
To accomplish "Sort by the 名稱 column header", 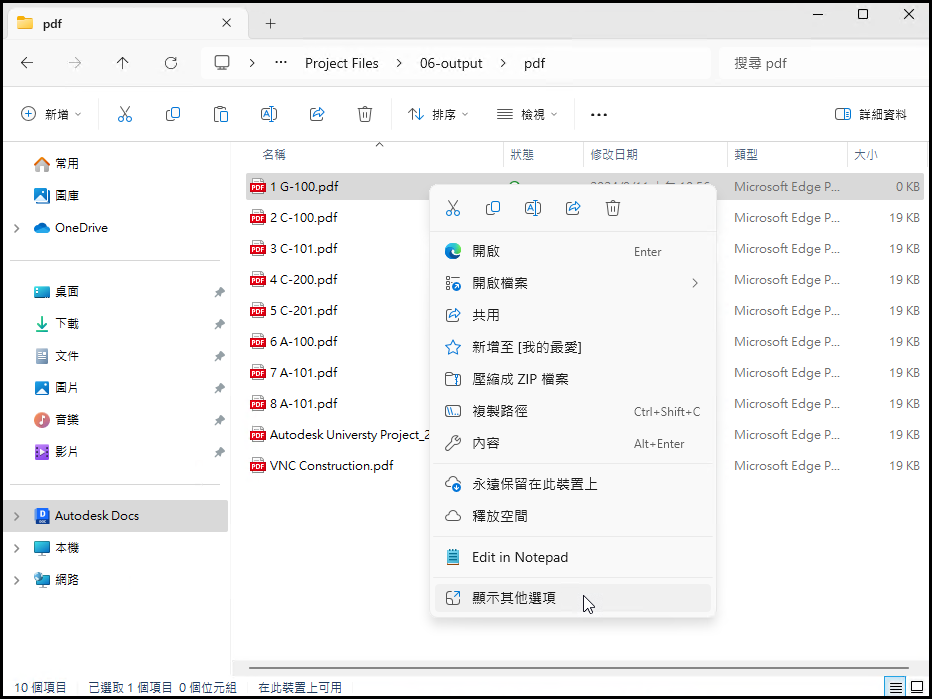I will click(x=374, y=155).
